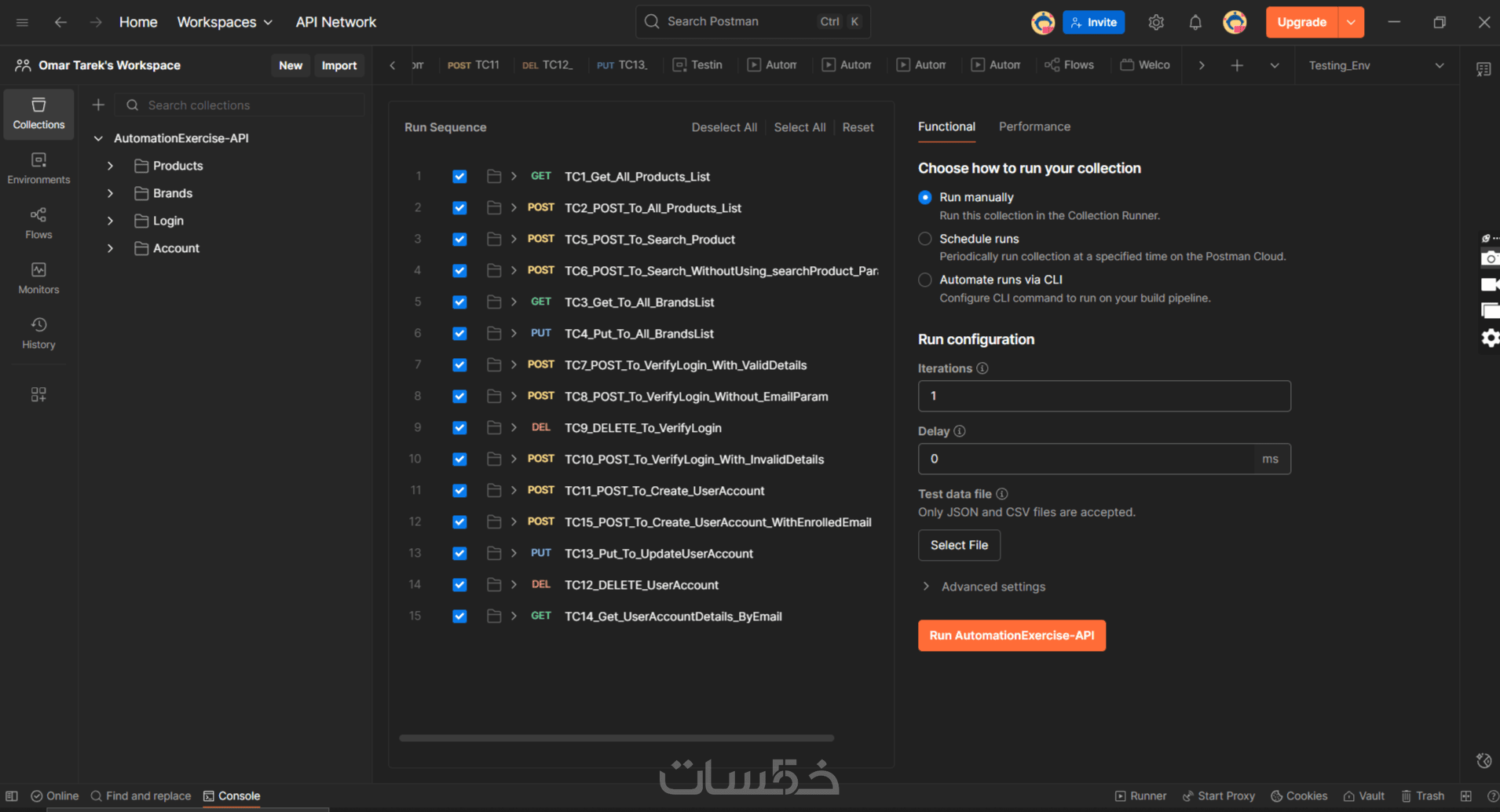Open the Flows sidebar panel
The image size is (1500, 812).
(x=38, y=224)
